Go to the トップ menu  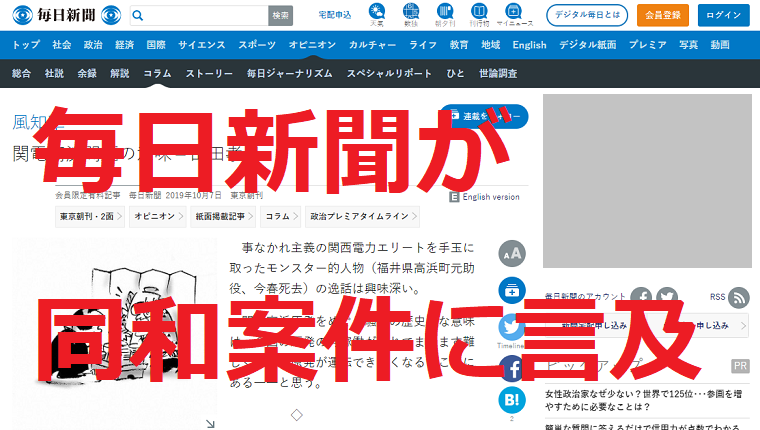[x=26, y=45]
